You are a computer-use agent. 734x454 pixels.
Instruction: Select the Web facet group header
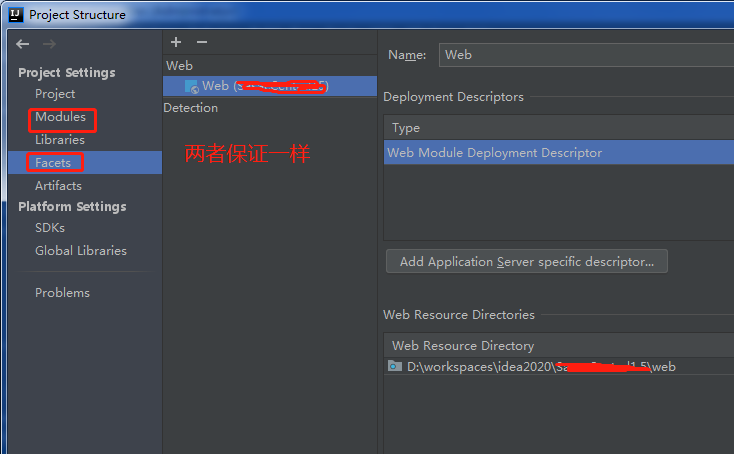click(179, 66)
